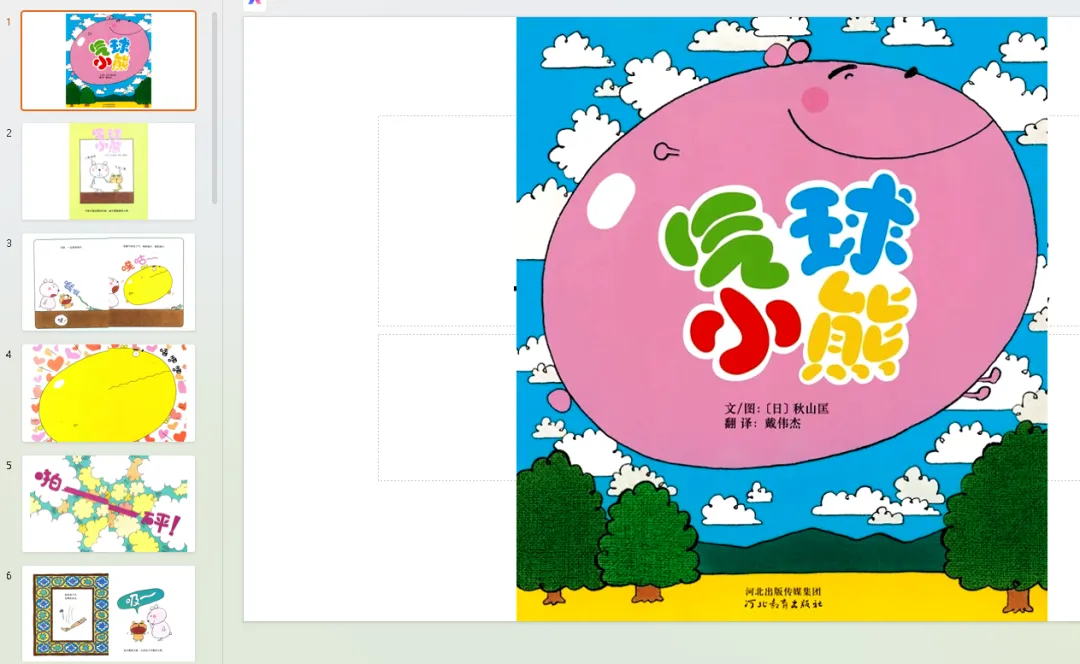Click the translator line 戴伟杰
The image size is (1080, 664).
pyautogui.click(x=763, y=424)
